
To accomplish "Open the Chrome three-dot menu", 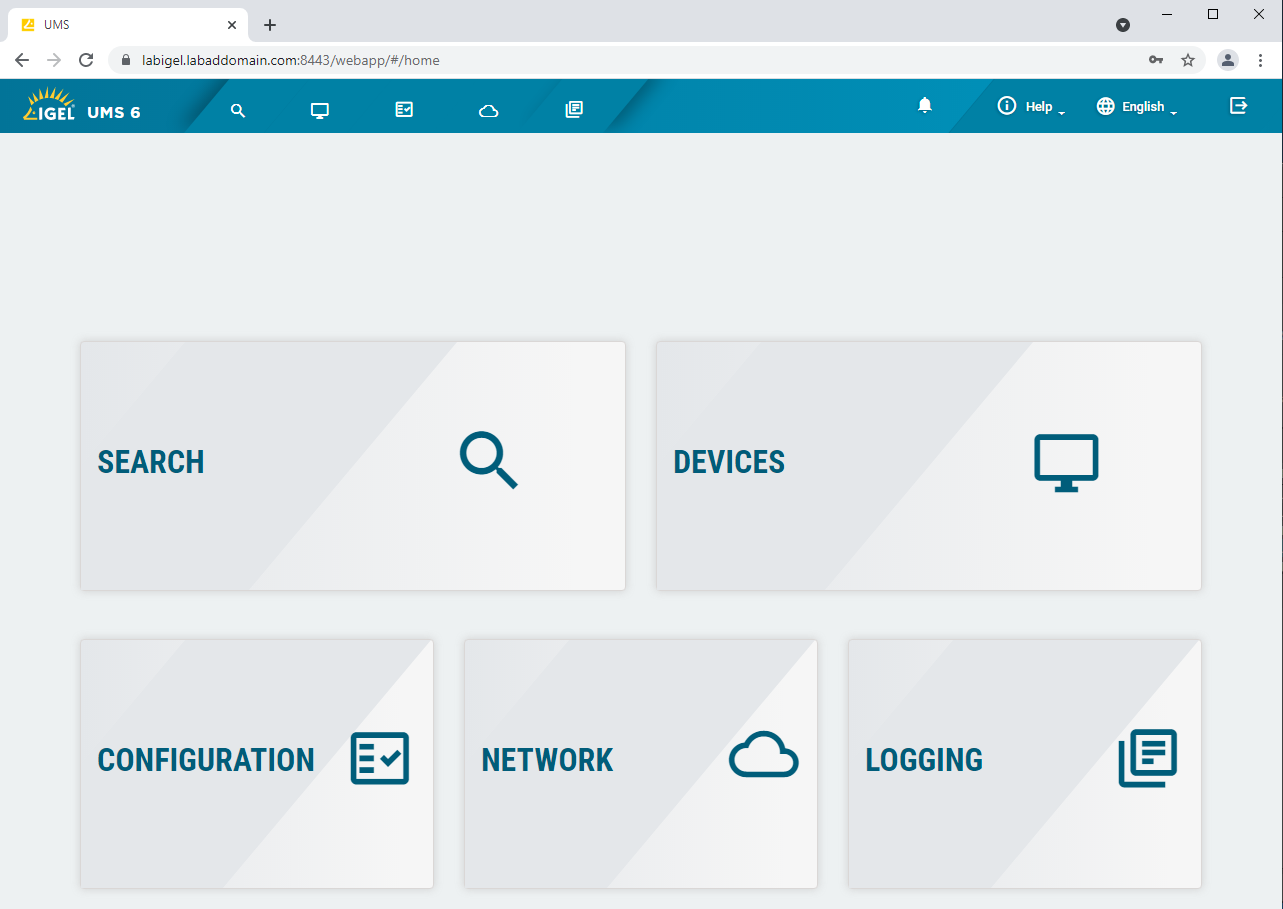I will (1260, 60).
